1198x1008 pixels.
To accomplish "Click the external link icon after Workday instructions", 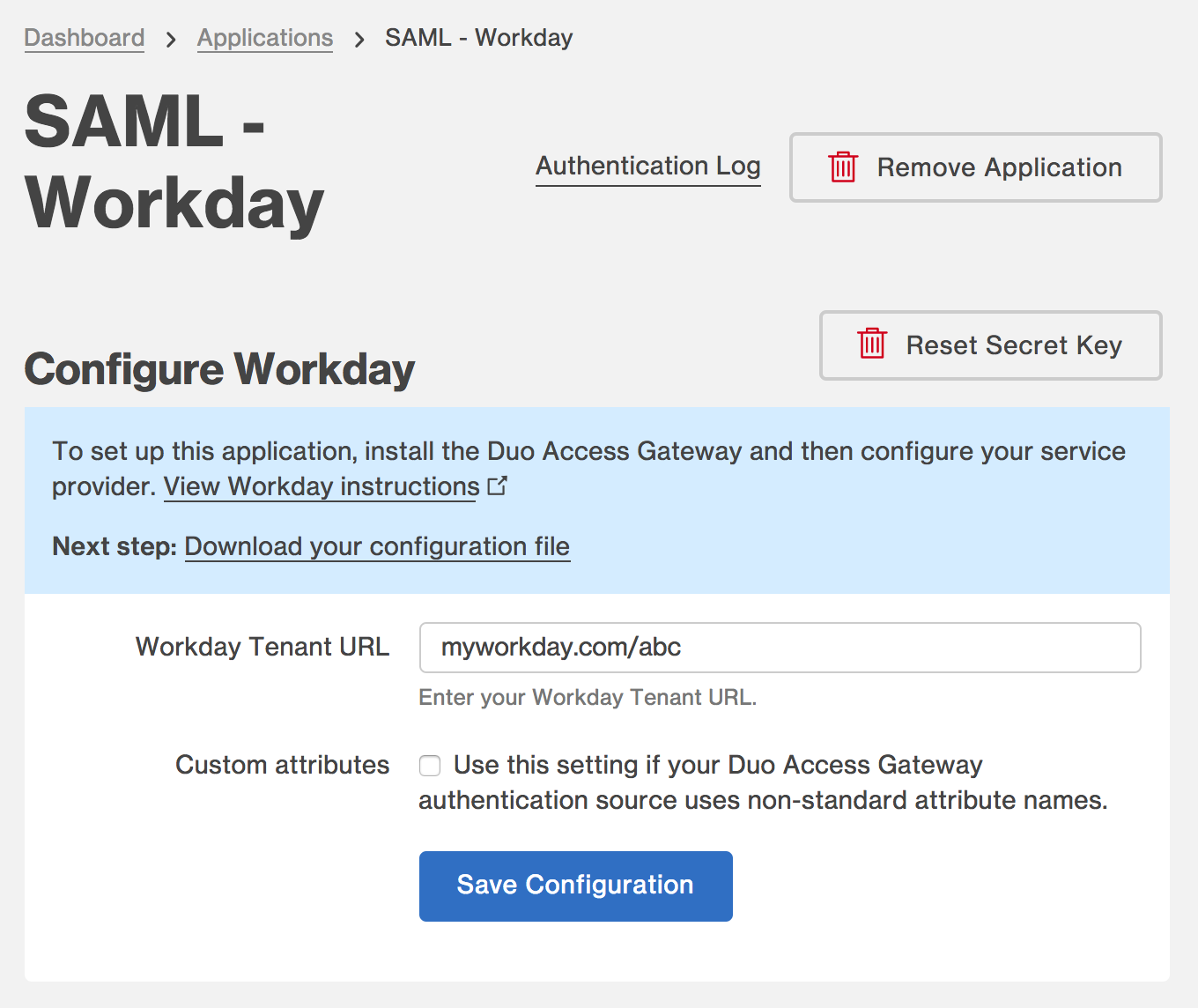I will click(x=499, y=485).
